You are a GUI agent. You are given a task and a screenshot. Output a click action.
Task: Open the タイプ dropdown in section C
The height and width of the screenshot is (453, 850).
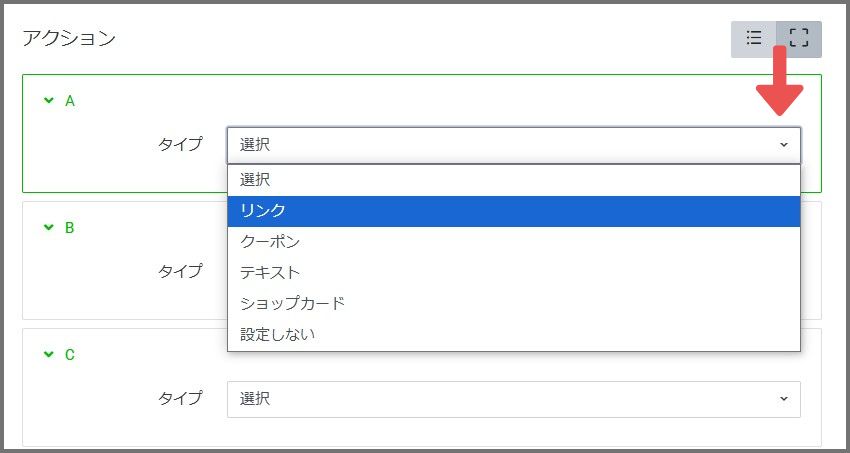coord(513,399)
